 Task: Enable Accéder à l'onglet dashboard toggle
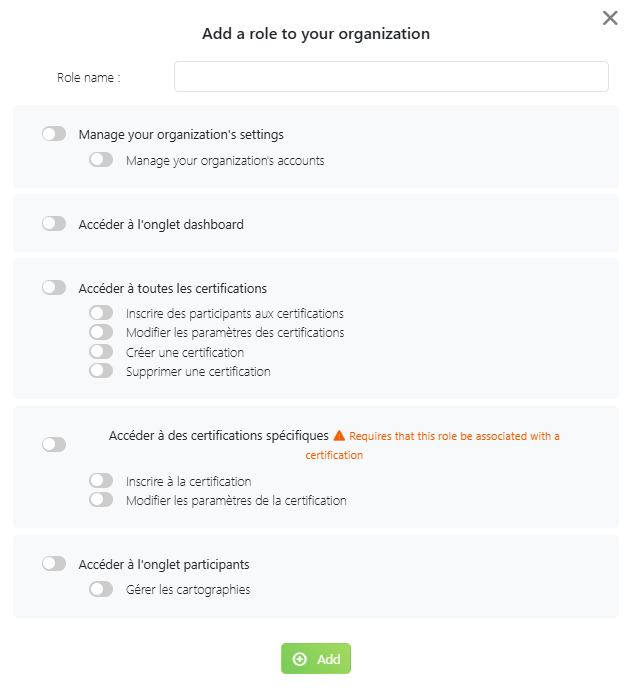click(54, 224)
